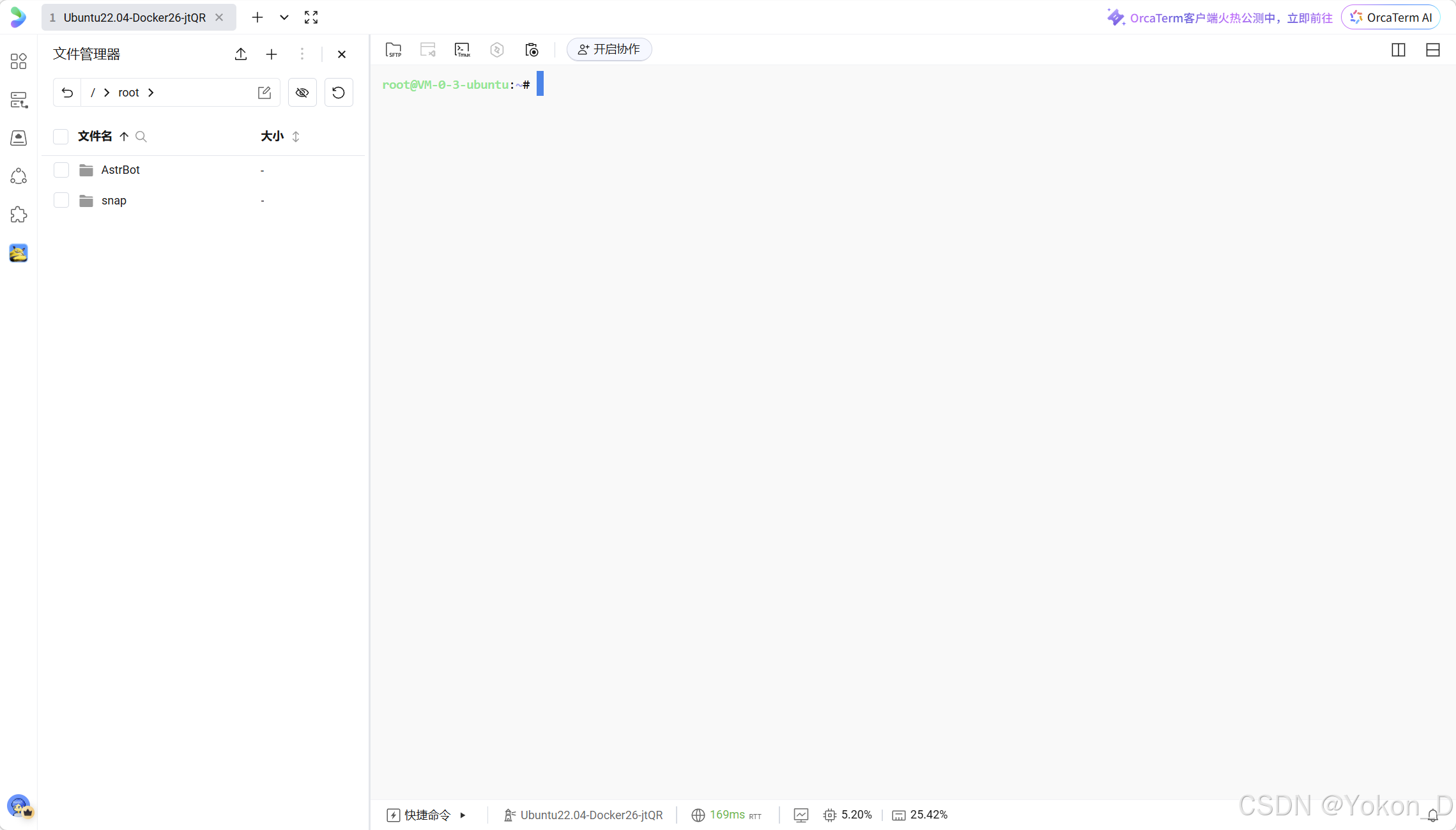
Task: Check the AstrBot folder checkbox
Action: point(61,170)
